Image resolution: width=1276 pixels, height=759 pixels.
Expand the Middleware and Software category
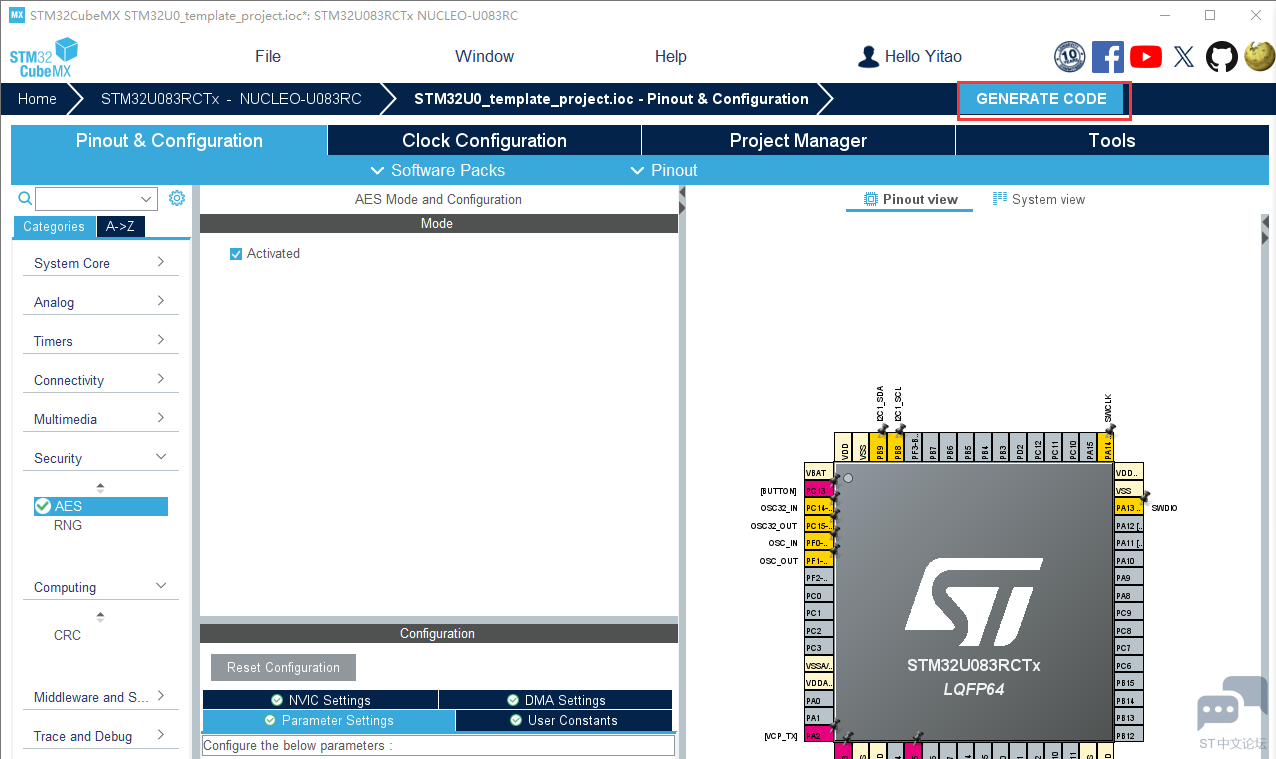pos(100,697)
